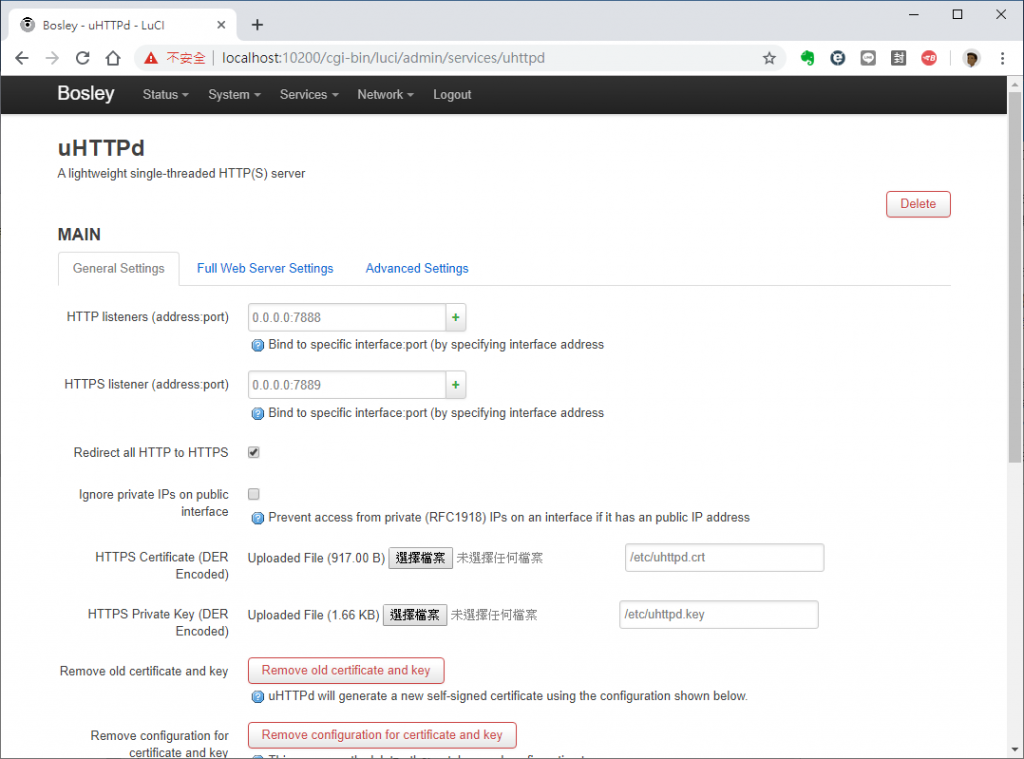Add another HTTPS listener with plus
1024x759 pixels.
point(456,385)
